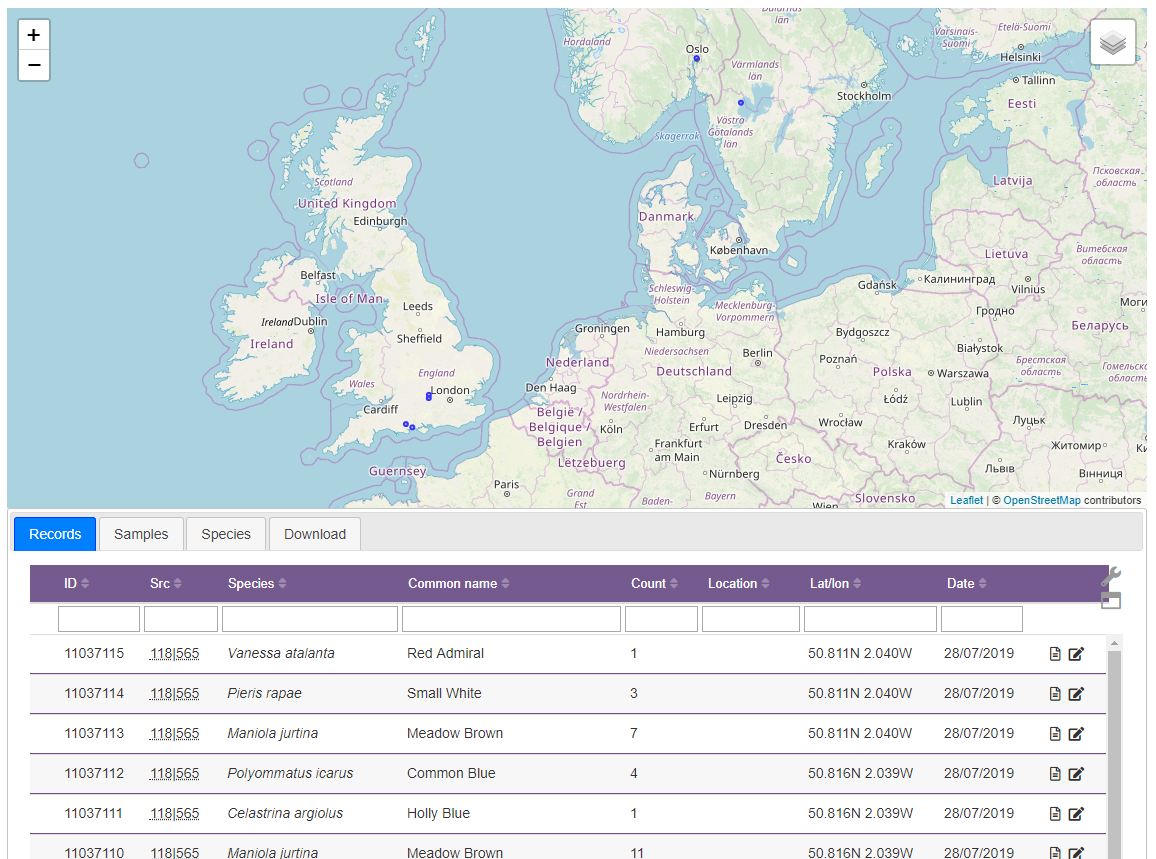This screenshot has height=859, width=1156.
Task: Focus the ID filter box
Action: [x=99, y=619]
